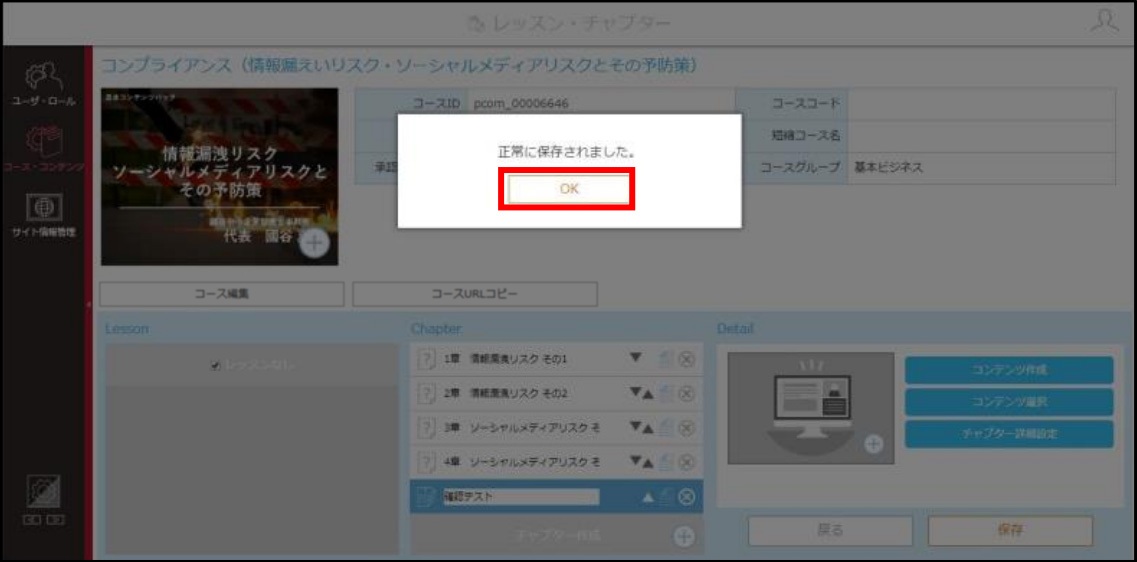Open the user profile icon in the header
This screenshot has width=1137, height=562.
(x=1103, y=22)
